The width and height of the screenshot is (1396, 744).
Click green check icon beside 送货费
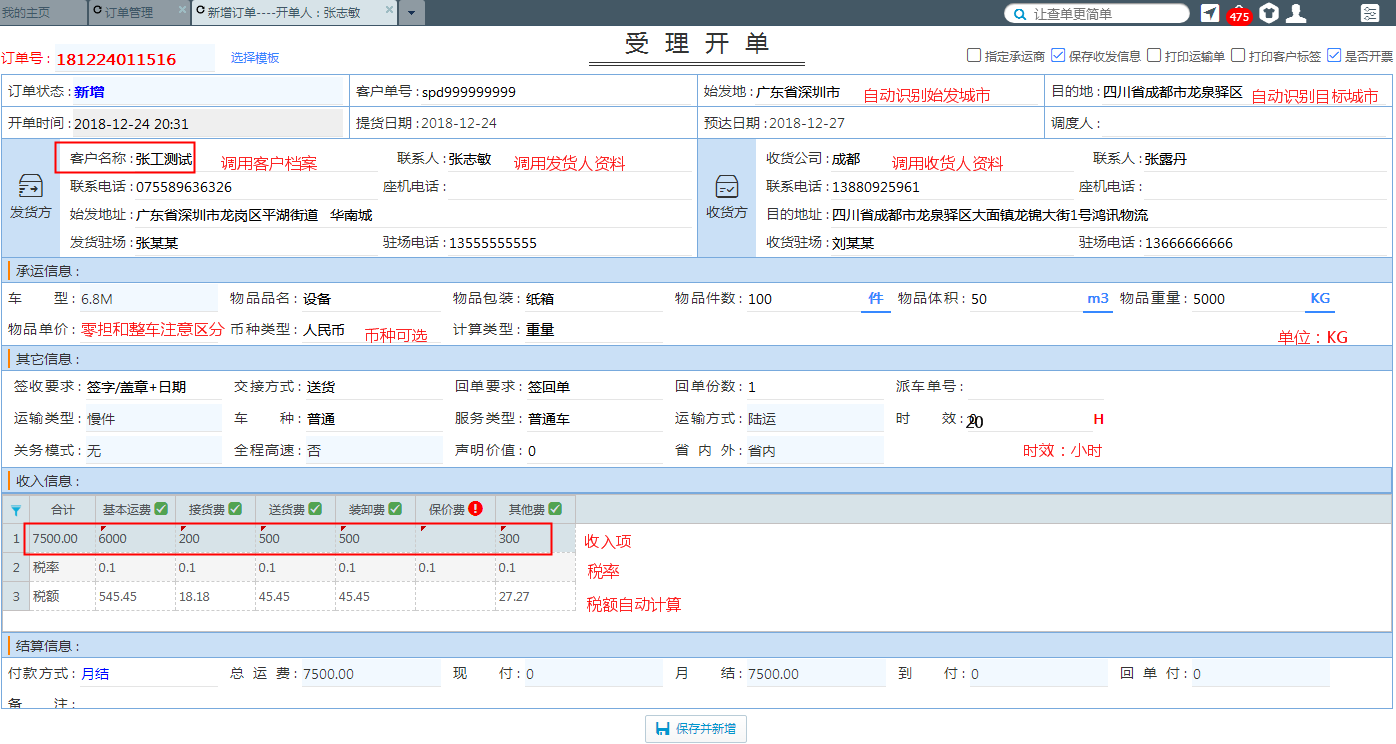(315, 508)
